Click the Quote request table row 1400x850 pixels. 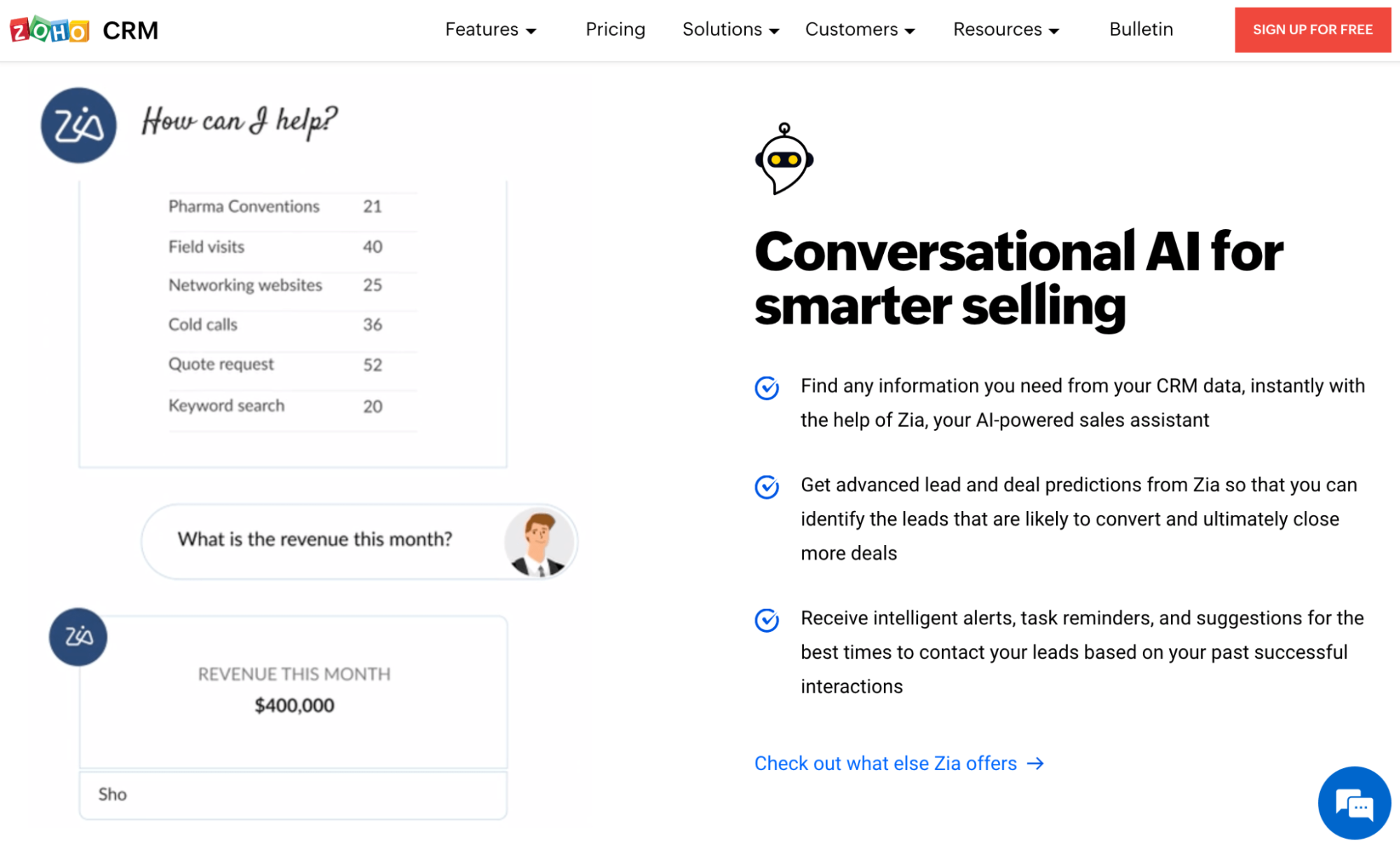[x=292, y=364]
